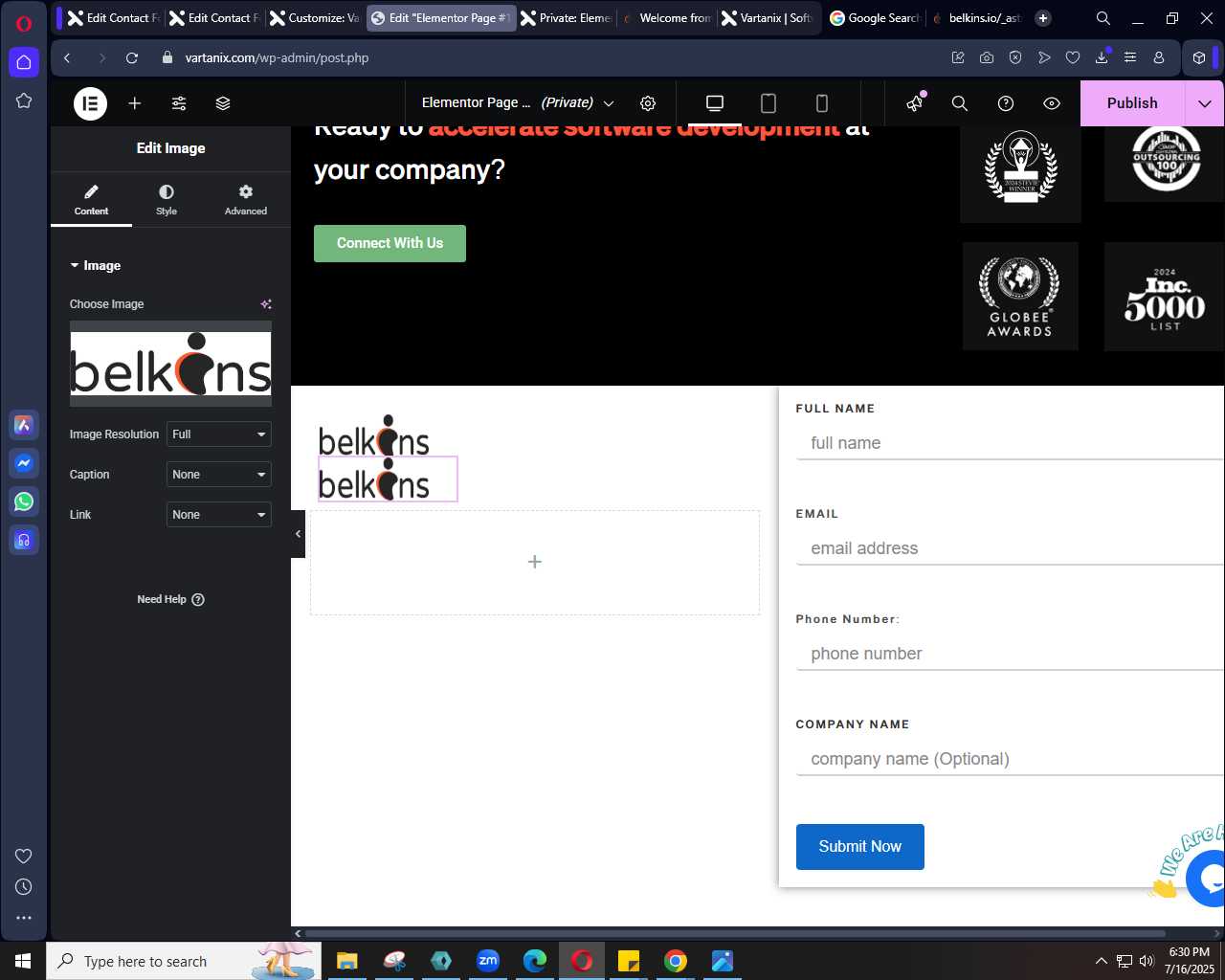Open the Structure layers icon

[223, 103]
